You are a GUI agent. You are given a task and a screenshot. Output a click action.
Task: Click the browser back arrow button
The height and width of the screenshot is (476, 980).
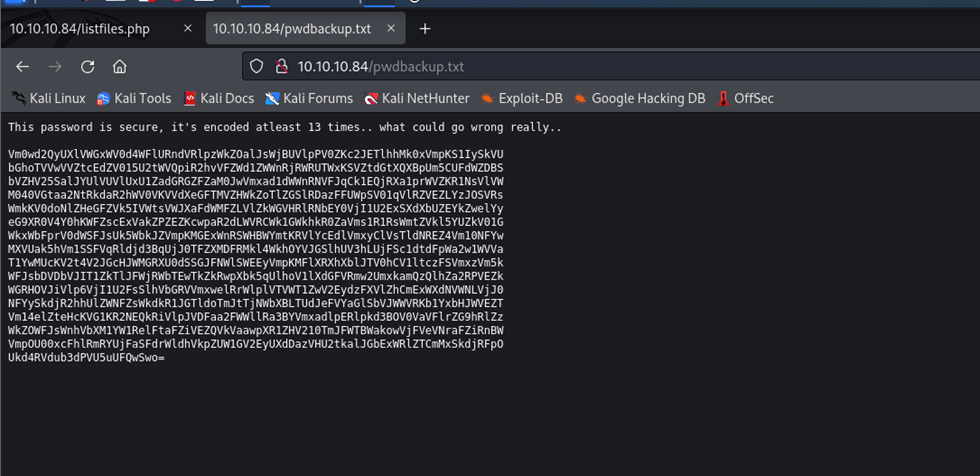tap(22, 67)
